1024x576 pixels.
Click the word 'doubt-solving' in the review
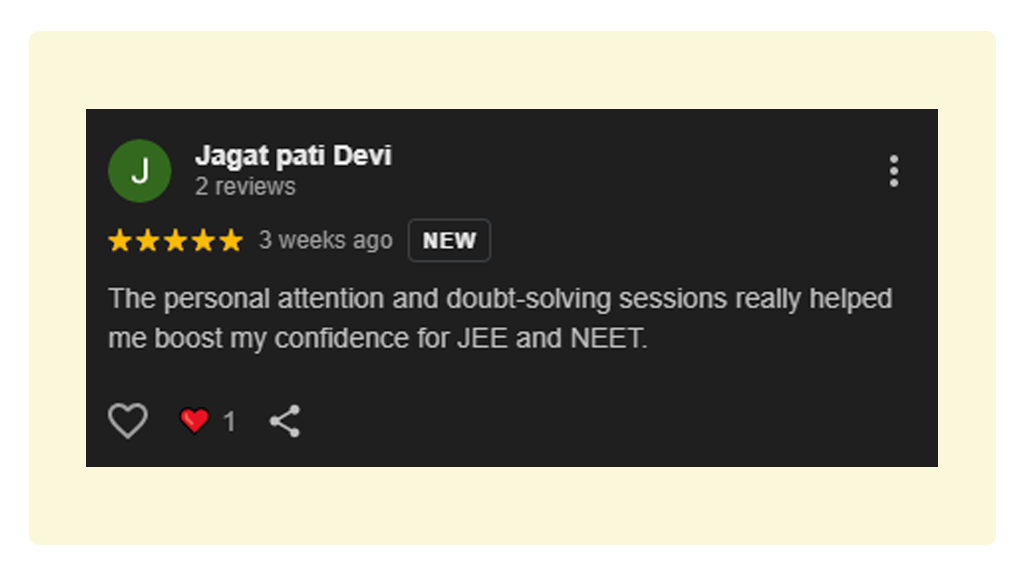[529, 299]
